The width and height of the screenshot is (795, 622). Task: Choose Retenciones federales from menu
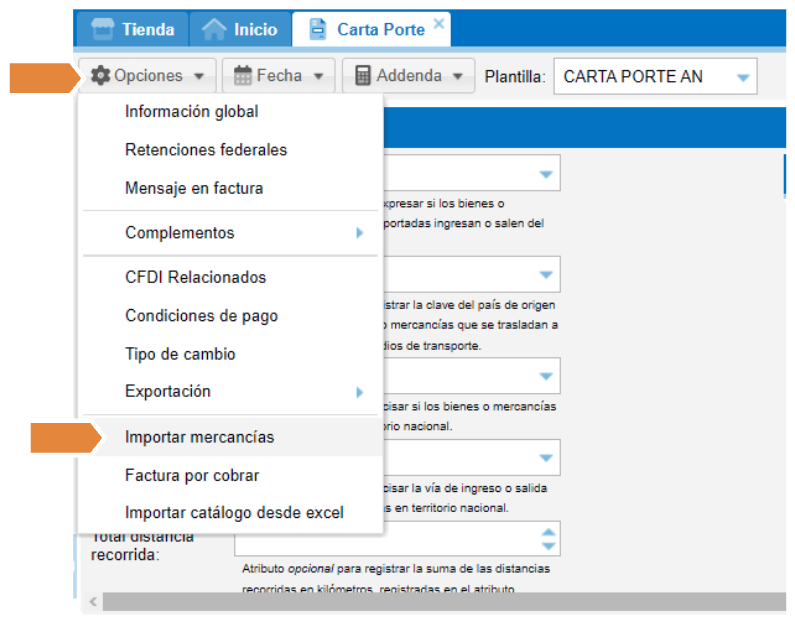205,150
